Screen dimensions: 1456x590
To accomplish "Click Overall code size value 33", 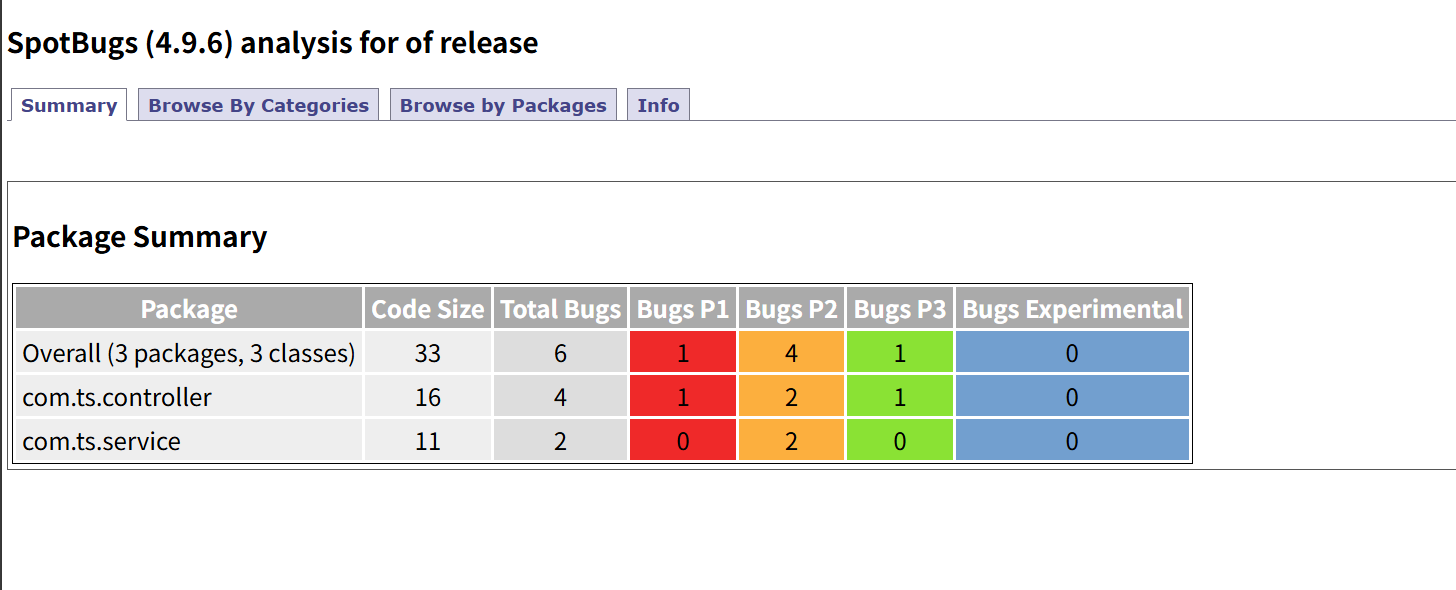I will (428, 353).
